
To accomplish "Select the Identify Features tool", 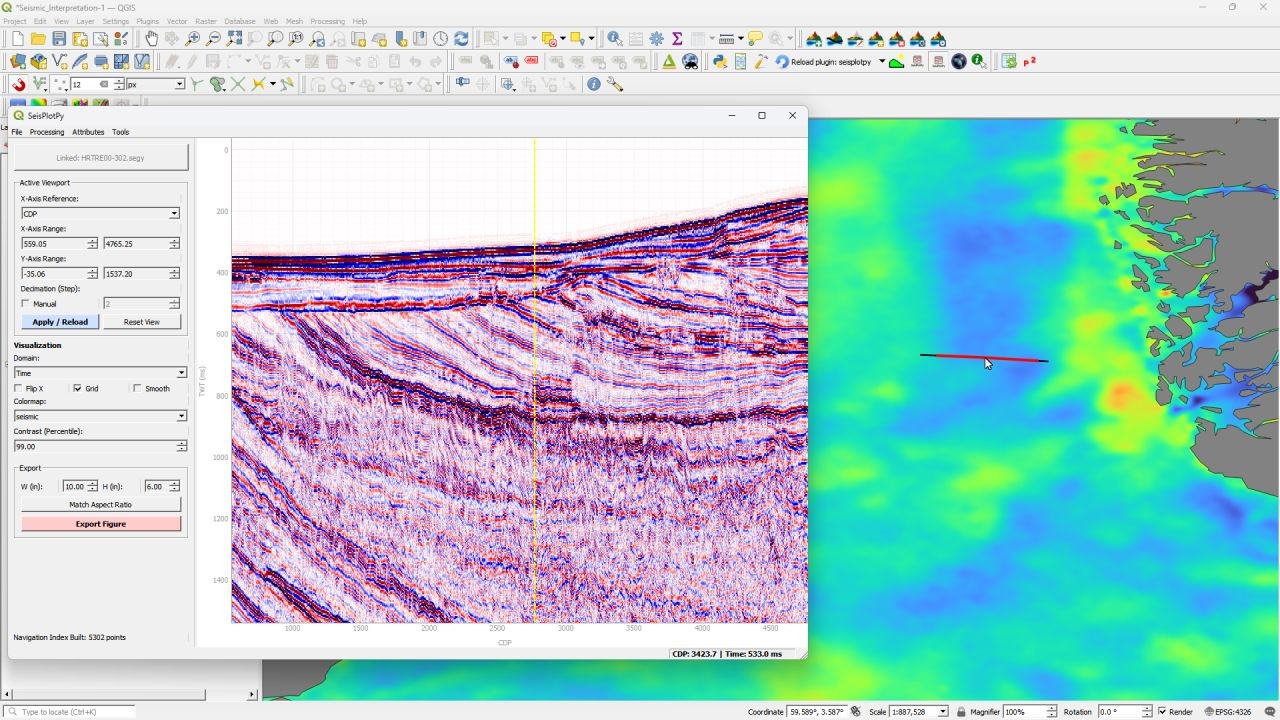I will tap(615, 39).
